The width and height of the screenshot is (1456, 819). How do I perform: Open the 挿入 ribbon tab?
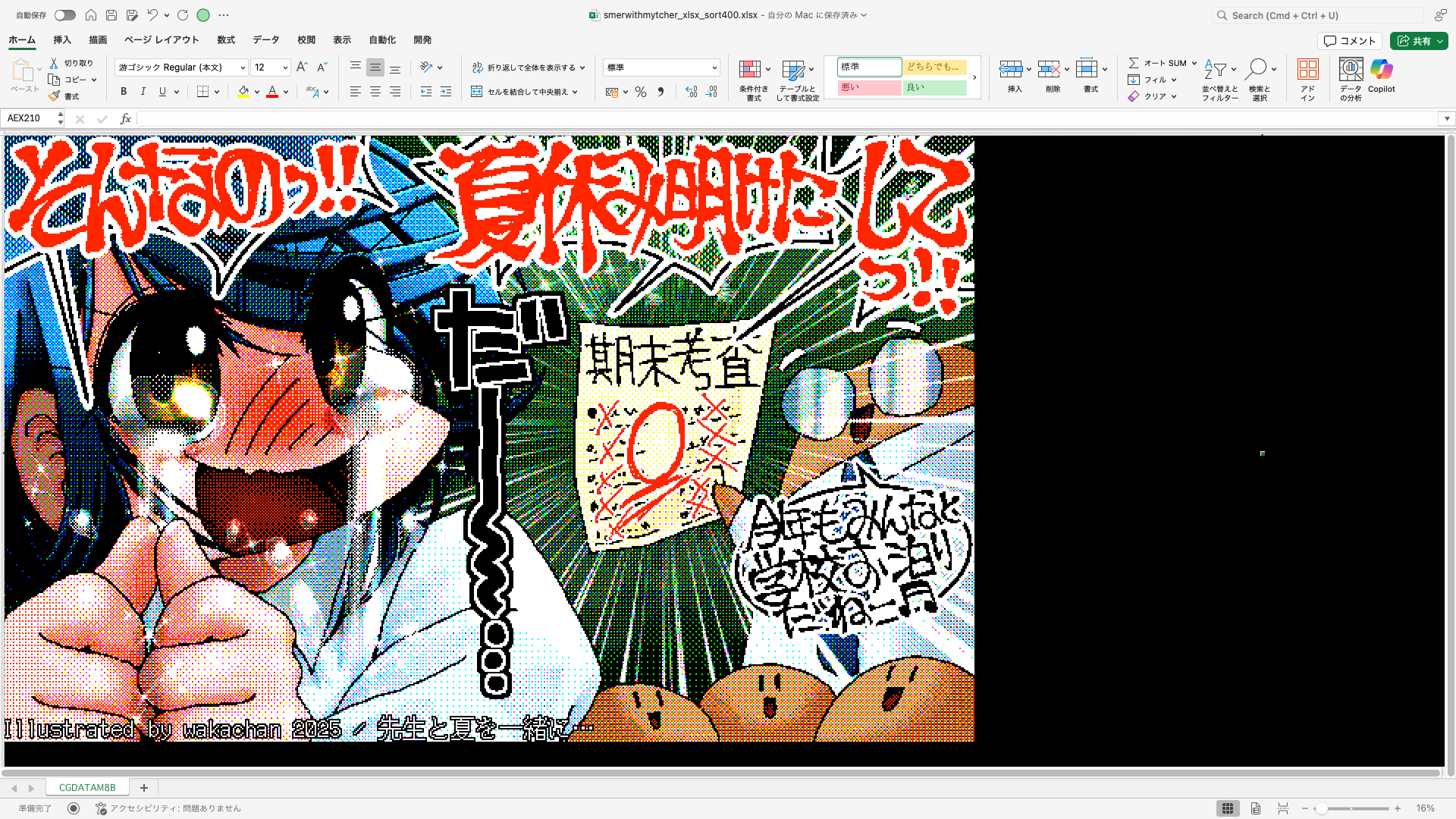(62, 40)
